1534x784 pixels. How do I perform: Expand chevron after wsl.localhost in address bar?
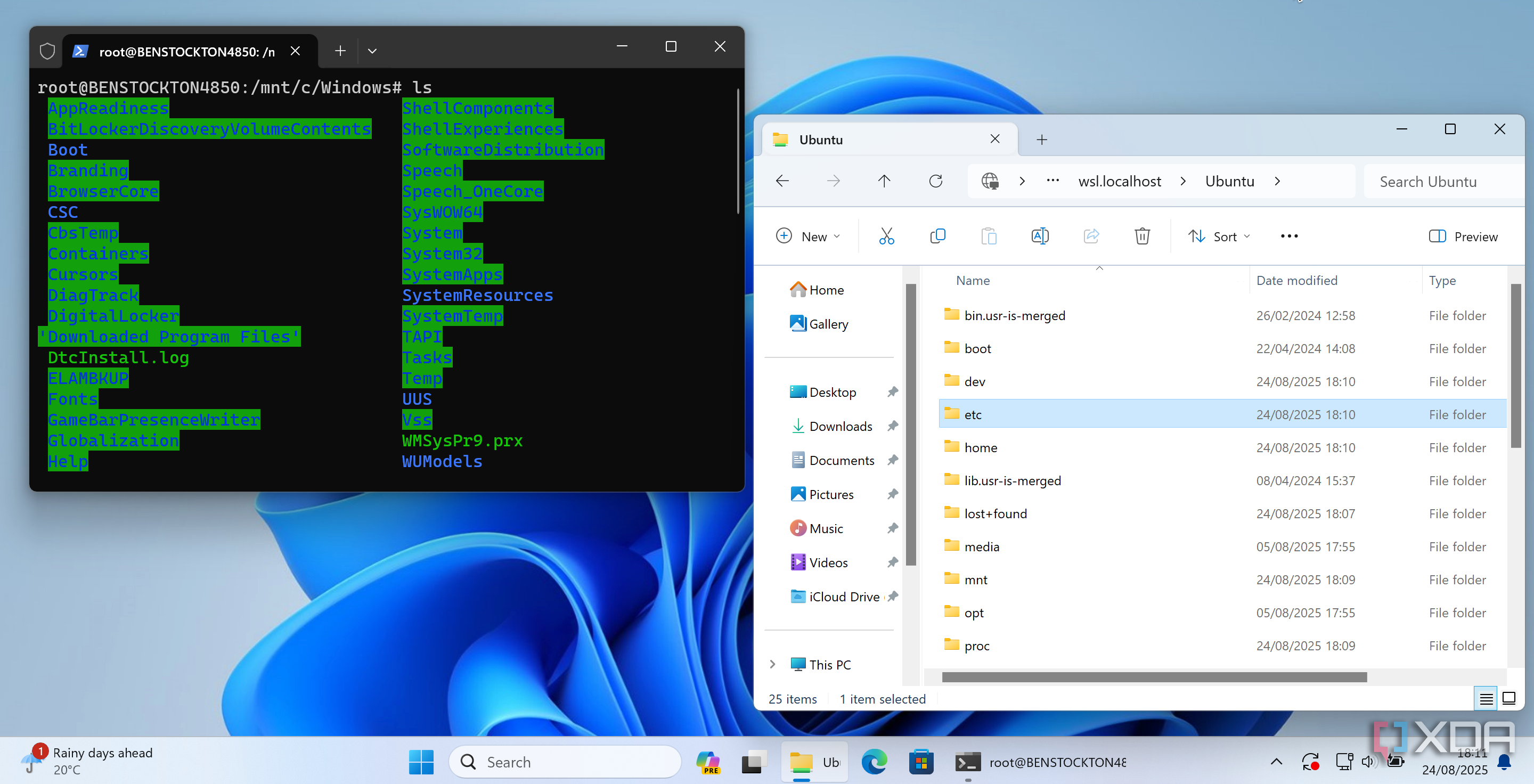pyautogui.click(x=1183, y=181)
